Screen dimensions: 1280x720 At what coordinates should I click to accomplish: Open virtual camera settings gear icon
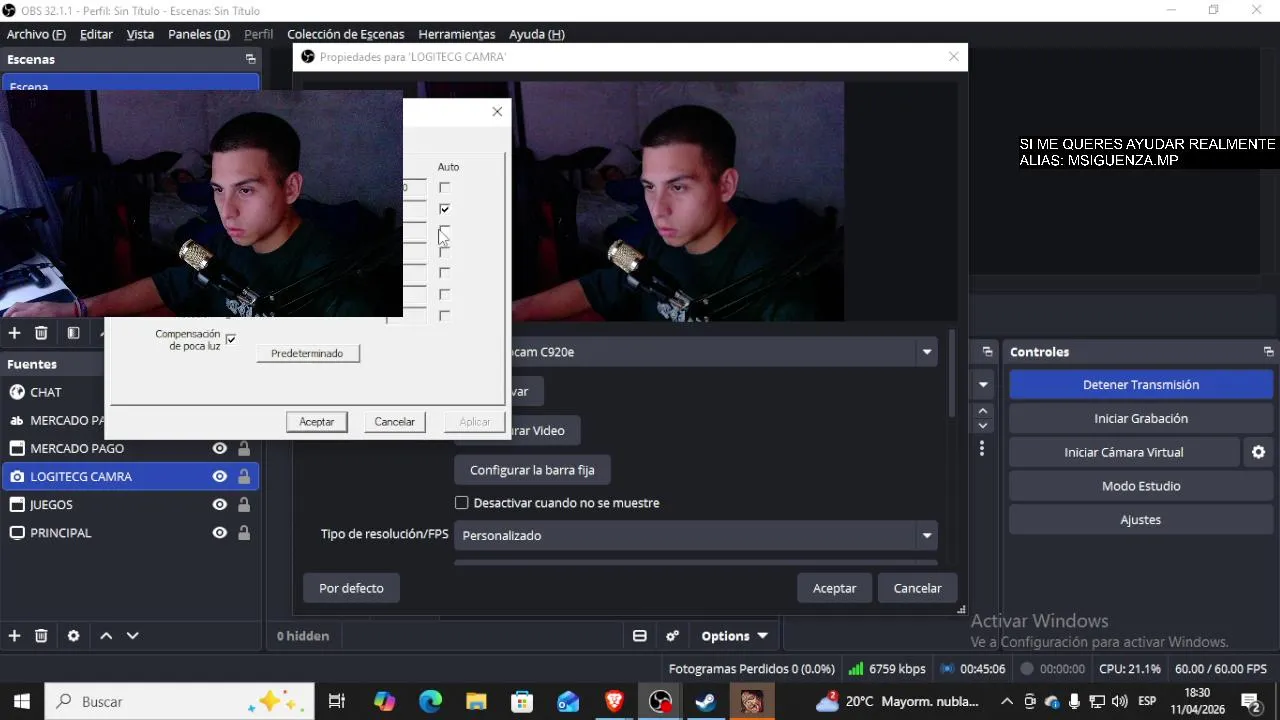pos(1258,452)
